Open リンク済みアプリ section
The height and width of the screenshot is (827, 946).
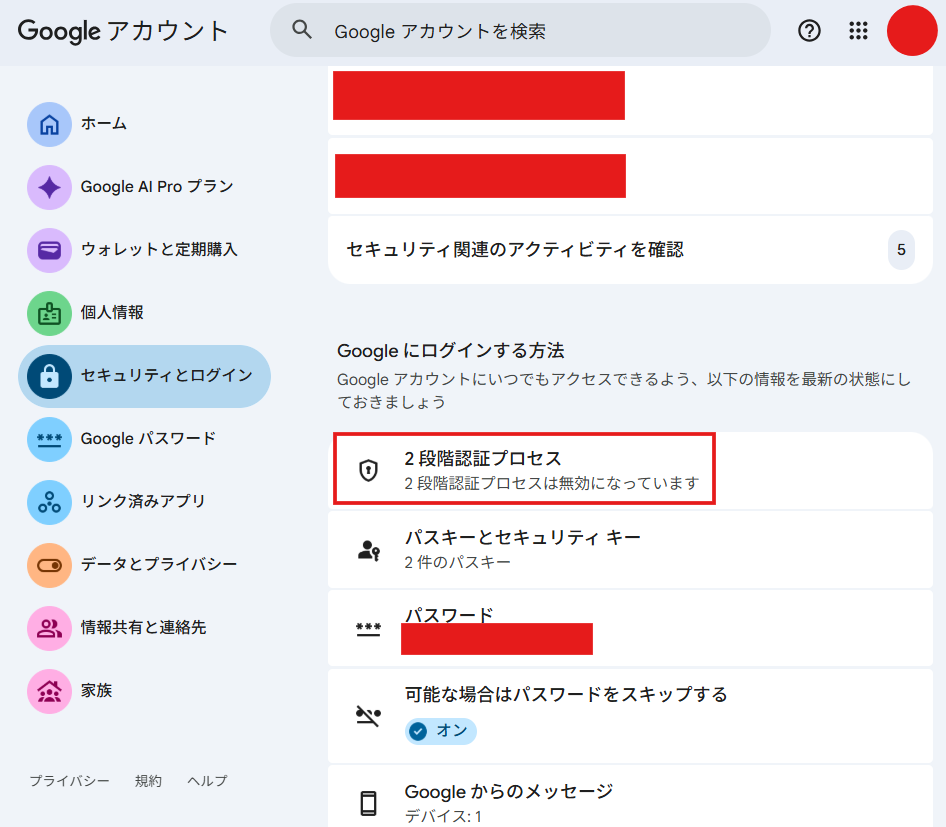(x=144, y=502)
